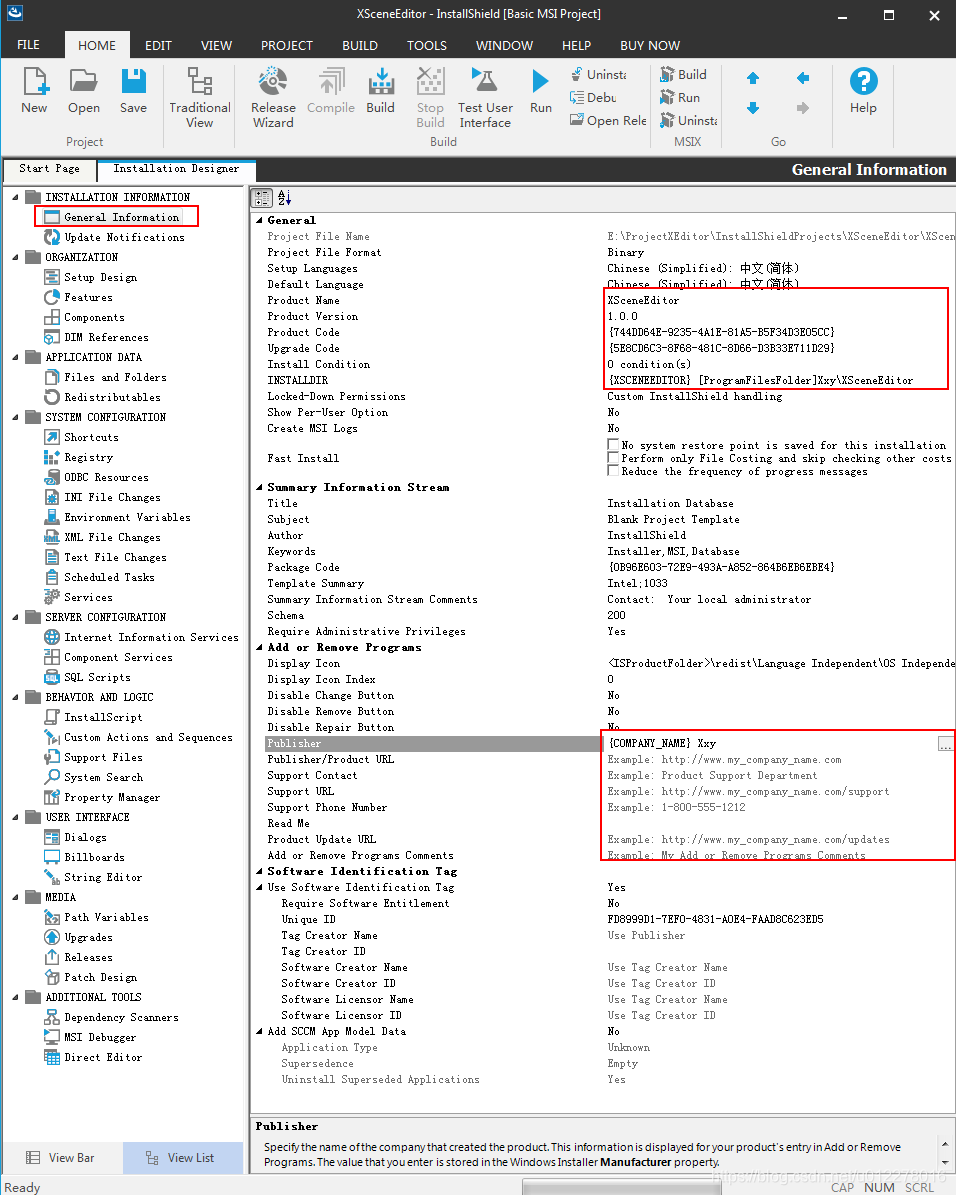Switch to the EDIT ribbon tab
Screen dimensions: 956x1195
coord(158,46)
